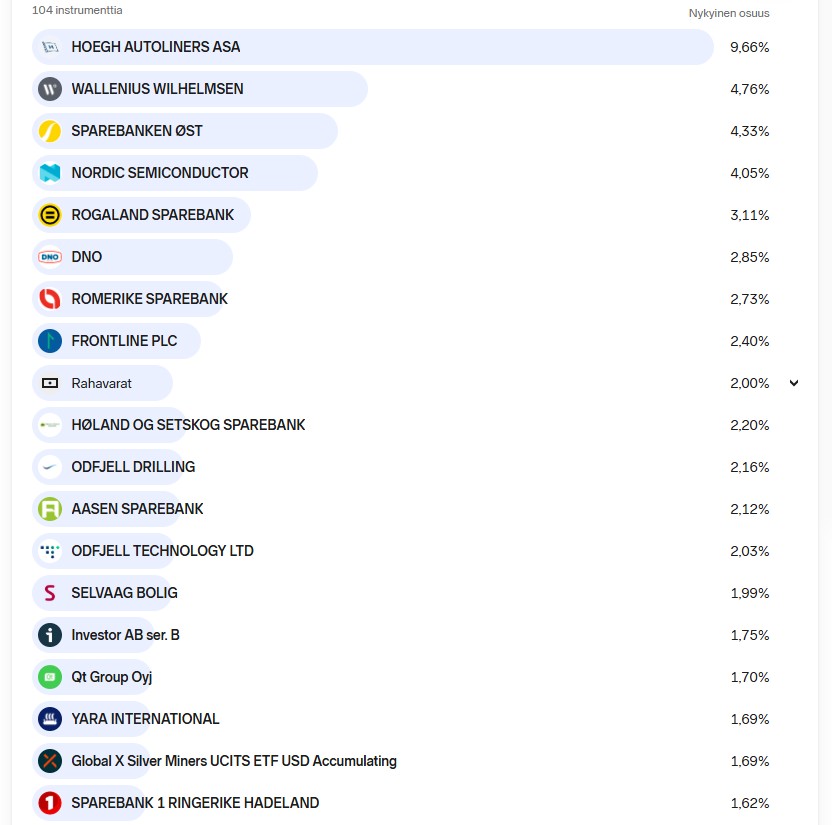832x825 pixels.
Task: Click the Hoegh Autoliners ASA logo icon
Action: [50, 47]
